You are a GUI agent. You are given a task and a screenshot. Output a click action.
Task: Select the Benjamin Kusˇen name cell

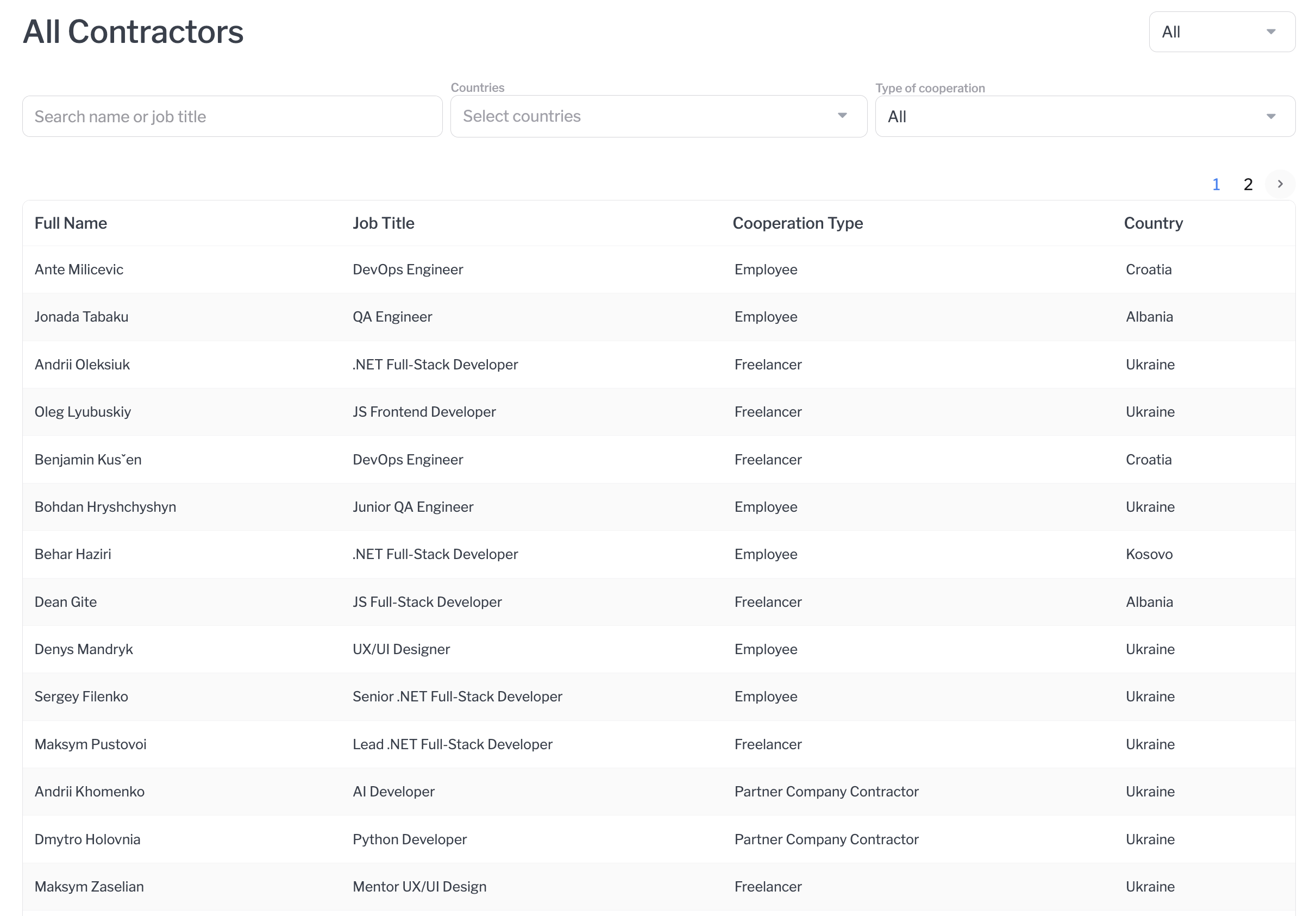[x=87, y=460]
